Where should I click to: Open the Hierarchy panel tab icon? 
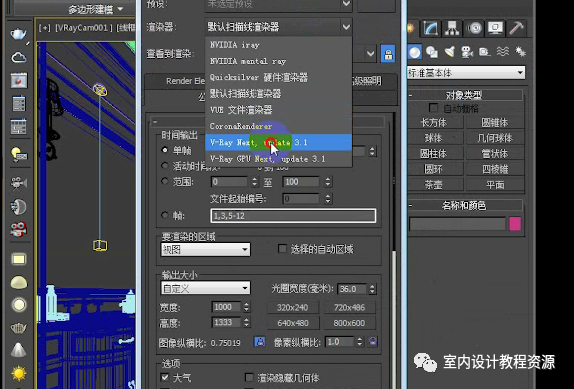[452, 28]
